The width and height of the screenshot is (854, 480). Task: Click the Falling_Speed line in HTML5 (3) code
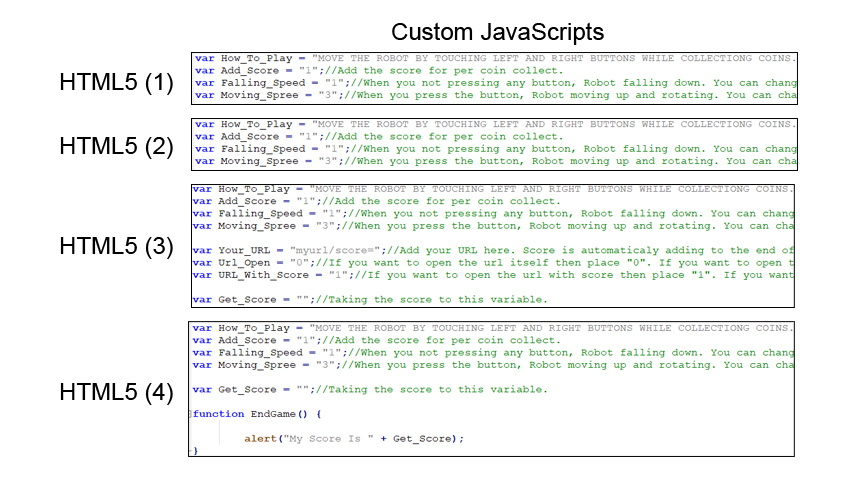pos(493,214)
